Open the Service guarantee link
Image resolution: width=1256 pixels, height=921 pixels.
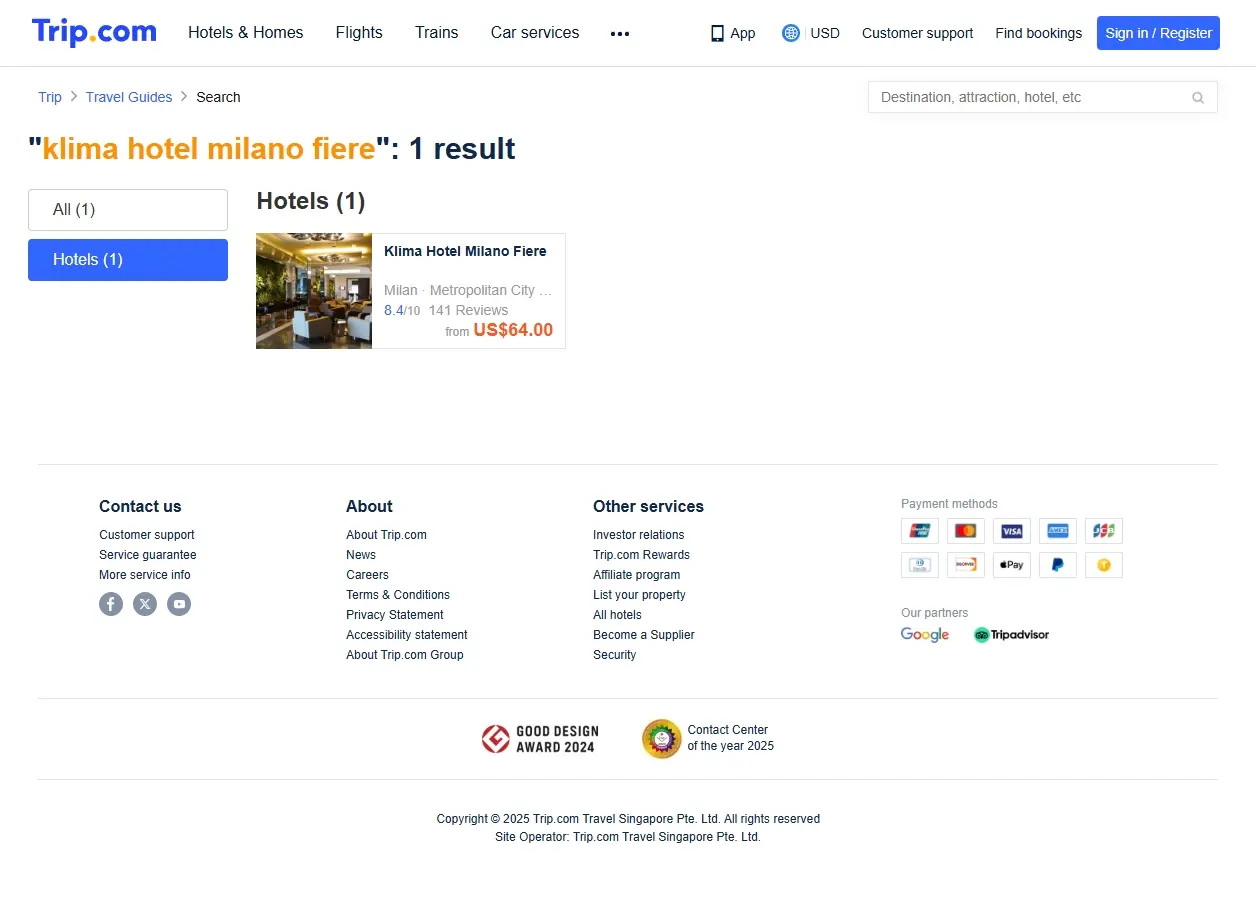click(x=148, y=555)
